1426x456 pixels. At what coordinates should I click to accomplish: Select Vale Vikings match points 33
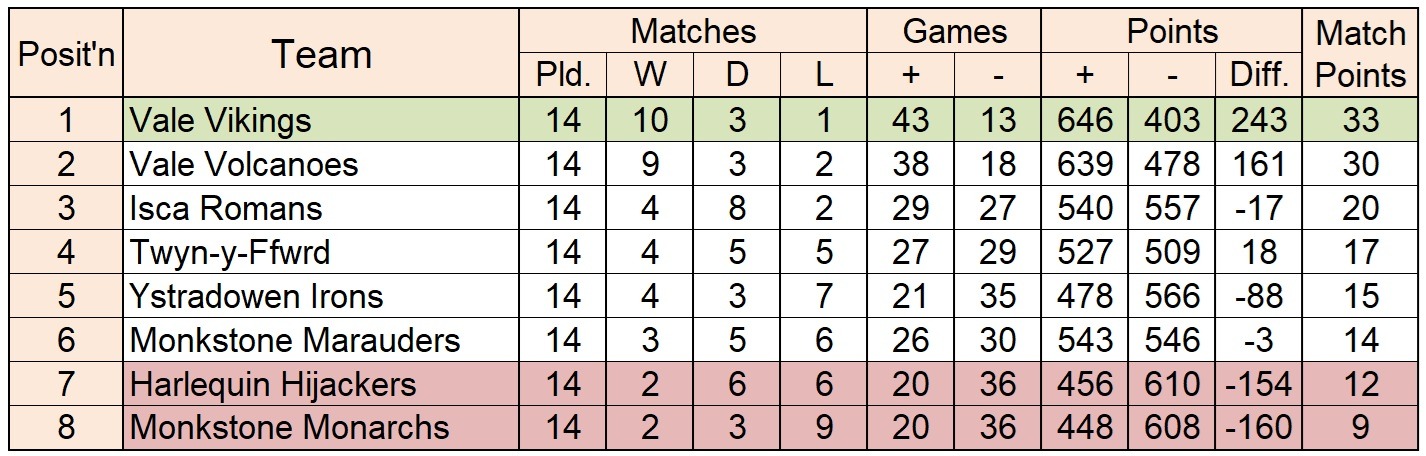click(1360, 120)
